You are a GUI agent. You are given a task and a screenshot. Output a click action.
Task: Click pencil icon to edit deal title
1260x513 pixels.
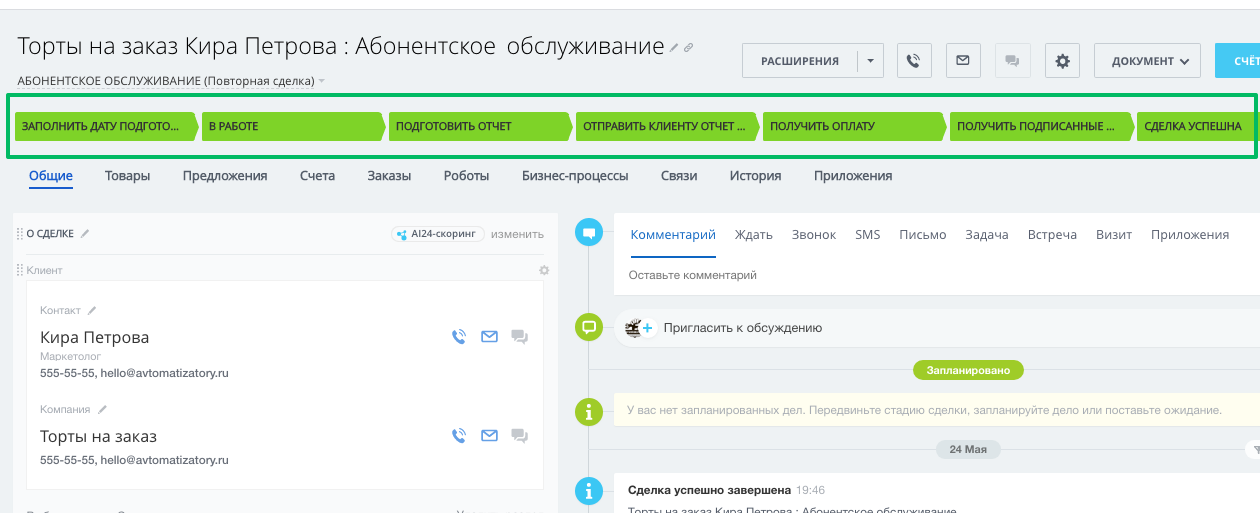point(674,48)
